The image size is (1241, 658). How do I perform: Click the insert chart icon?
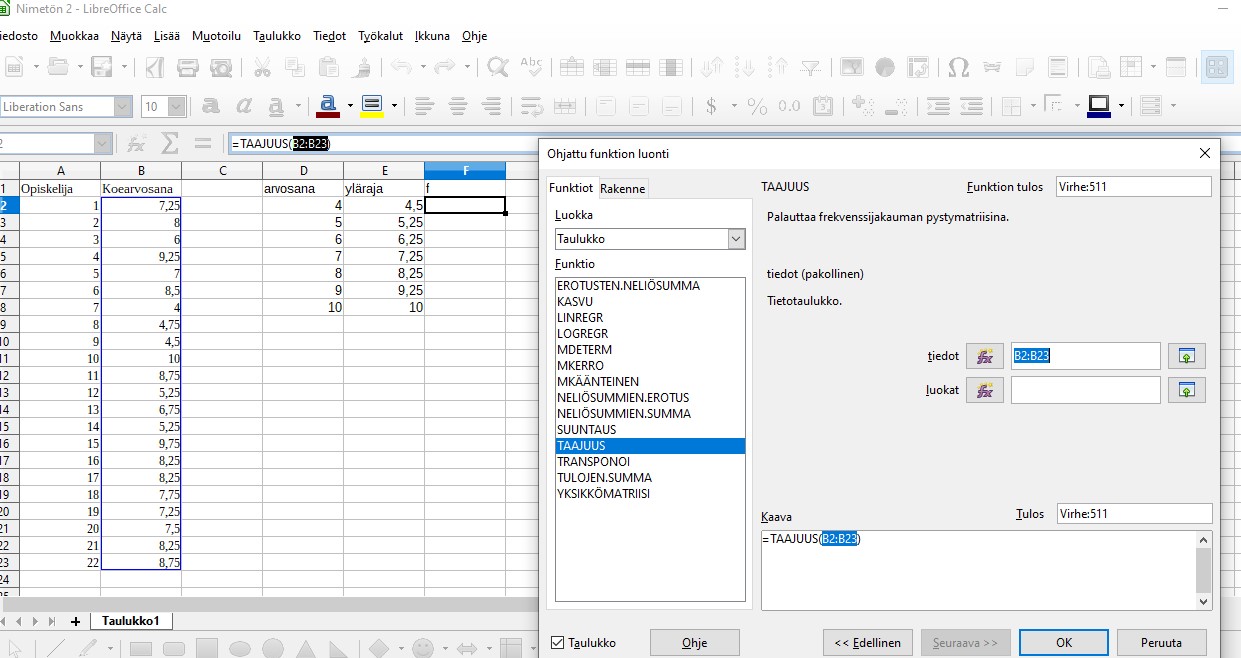click(884, 67)
